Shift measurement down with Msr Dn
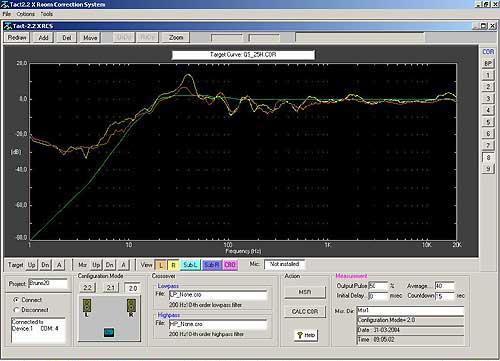Image resolution: width=500 pixels, height=361 pixels. (110, 265)
